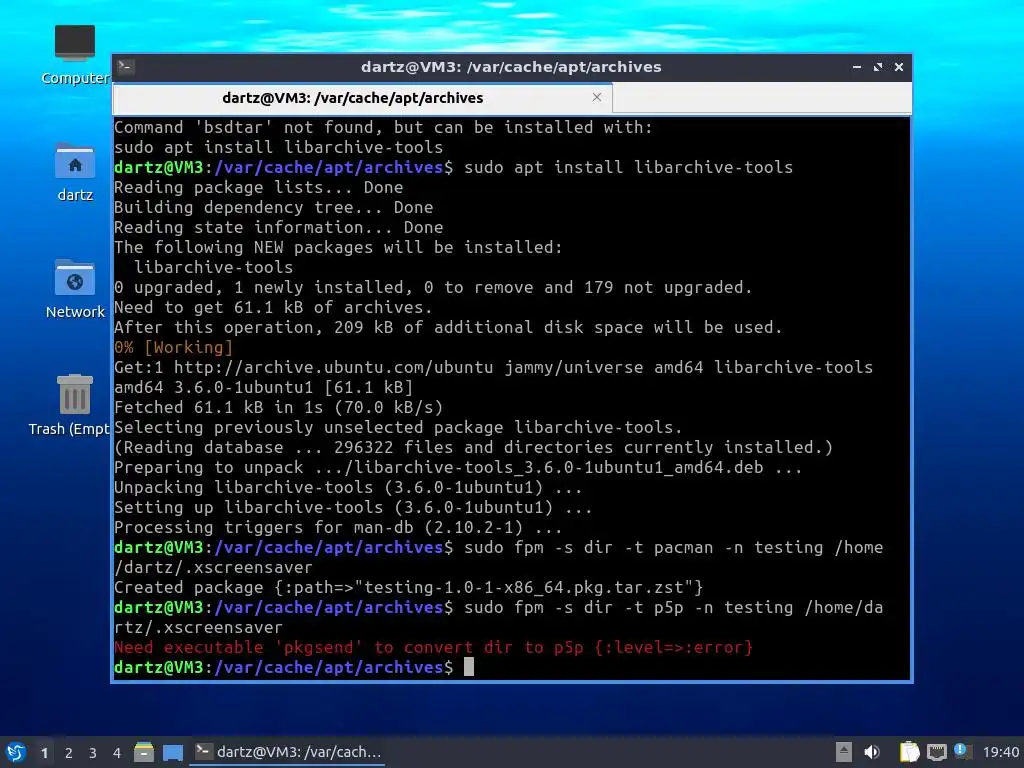Click the network connection tray icon
The image size is (1024, 768).
[936, 752]
